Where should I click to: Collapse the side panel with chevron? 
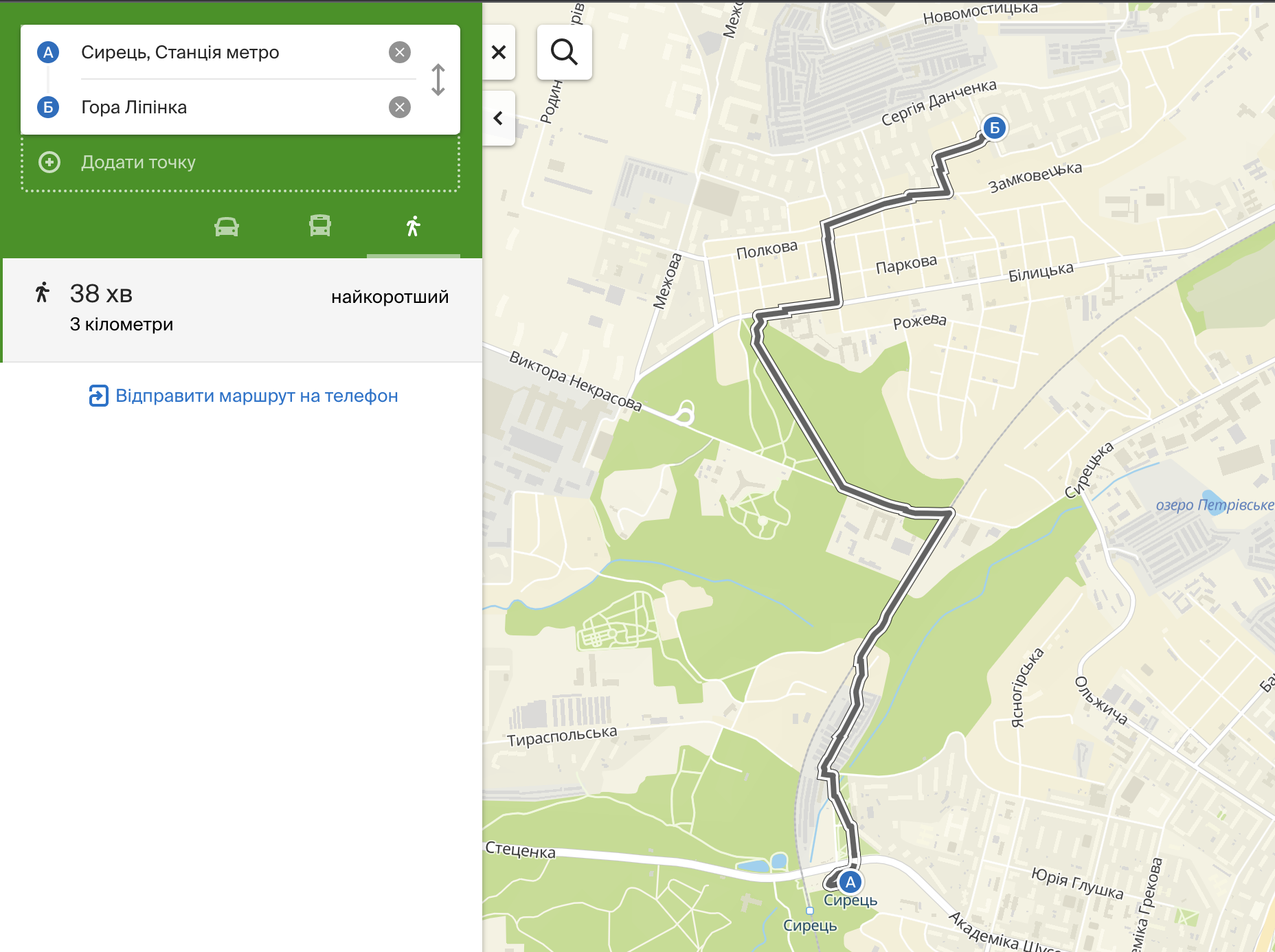[x=499, y=118]
